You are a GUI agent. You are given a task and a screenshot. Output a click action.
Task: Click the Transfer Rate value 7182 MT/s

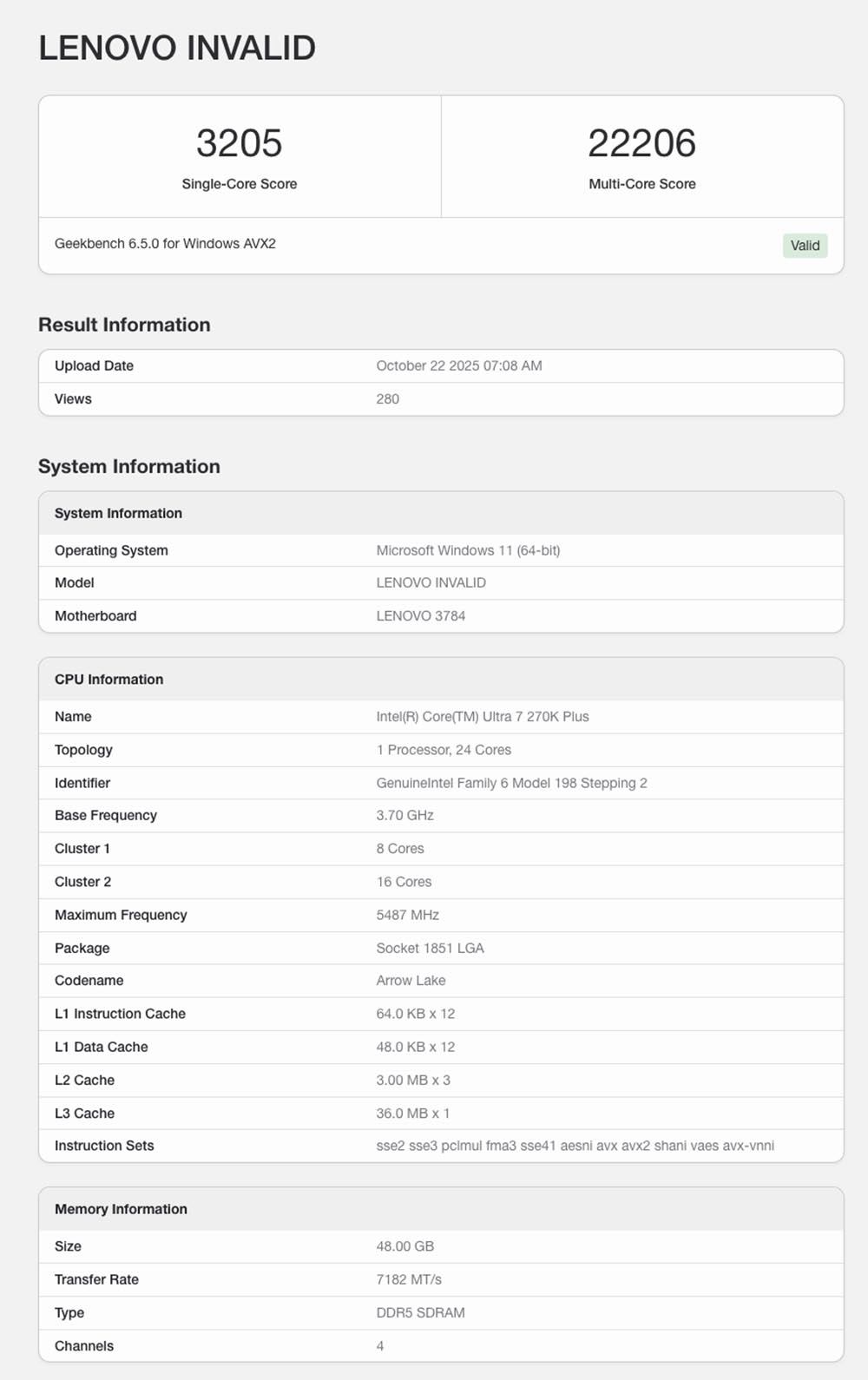tap(409, 1280)
